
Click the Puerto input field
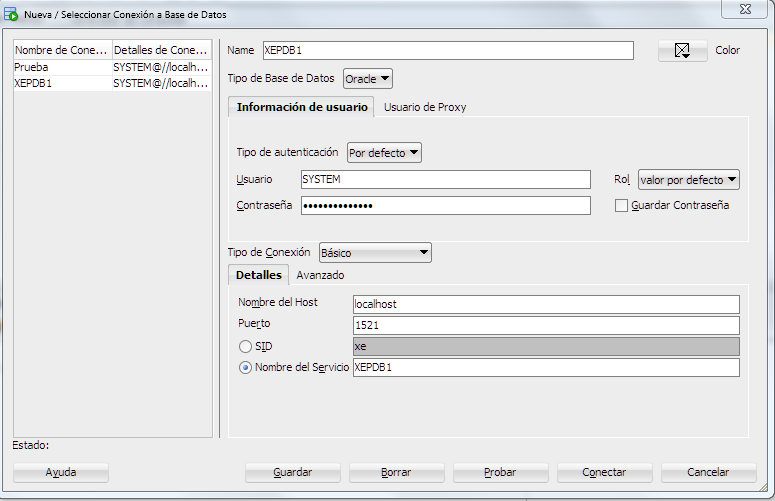(x=545, y=325)
